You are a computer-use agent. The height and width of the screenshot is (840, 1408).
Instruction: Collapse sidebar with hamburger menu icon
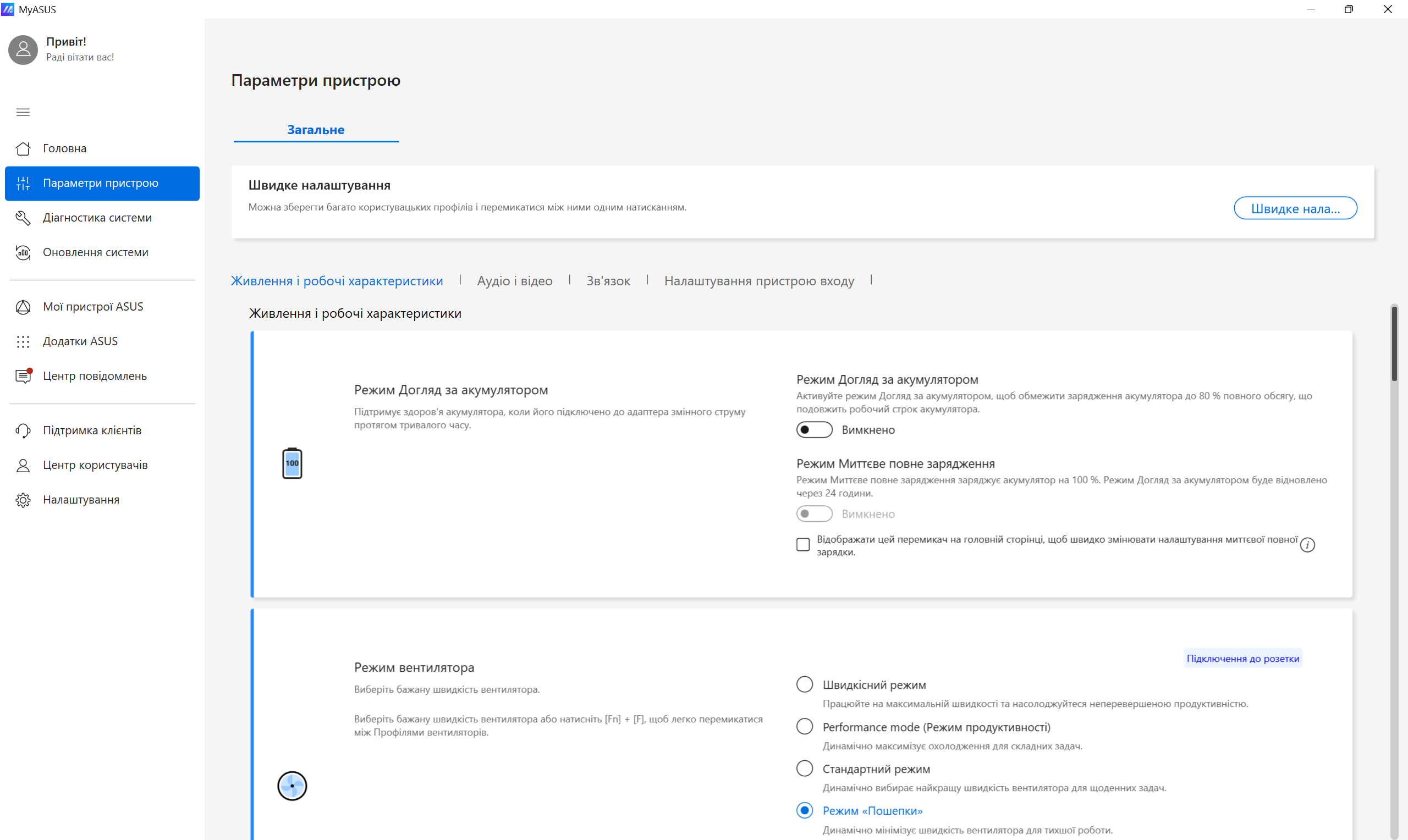tap(23, 112)
